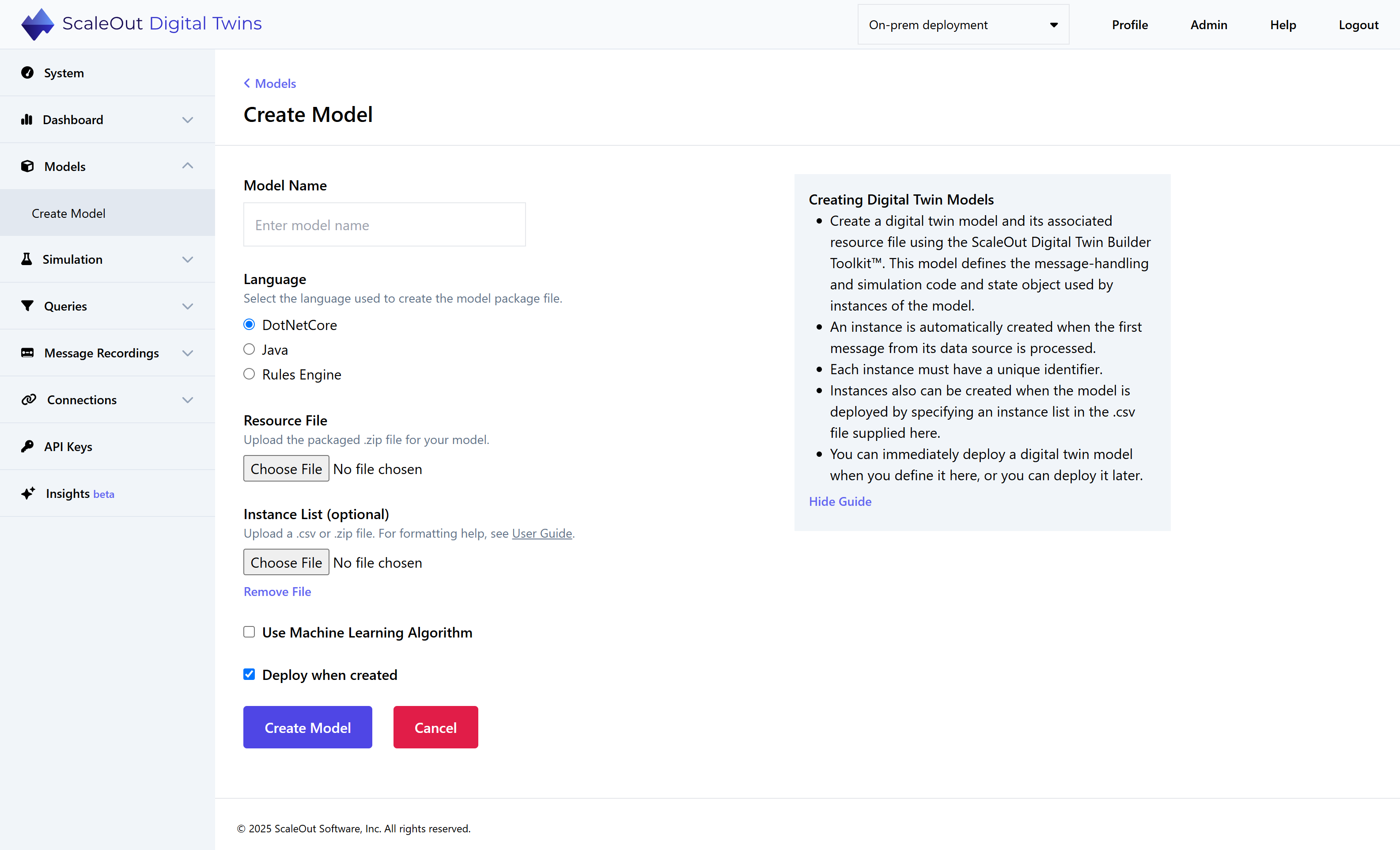Viewport: 1400px width, 850px height.
Task: Click the Creating Digital Twin Models heading
Action: pos(901,199)
